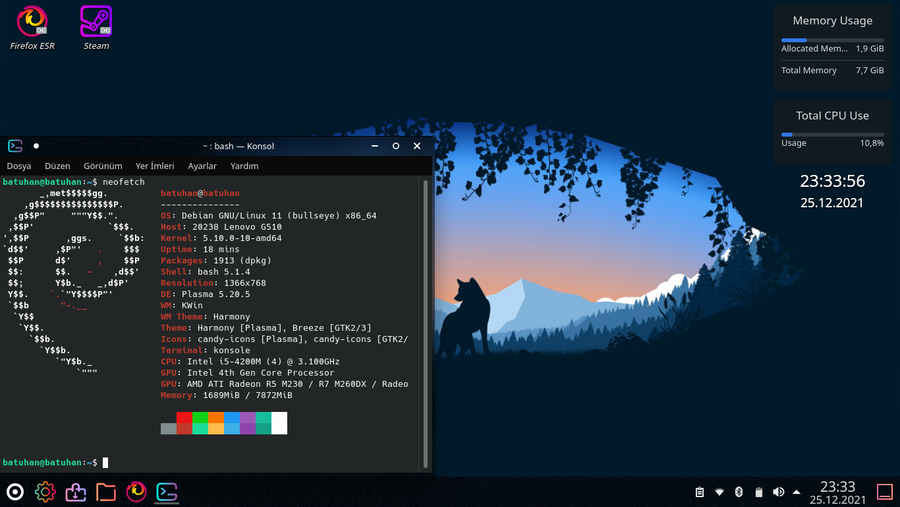Open the software download center taskbar icon

point(76,492)
